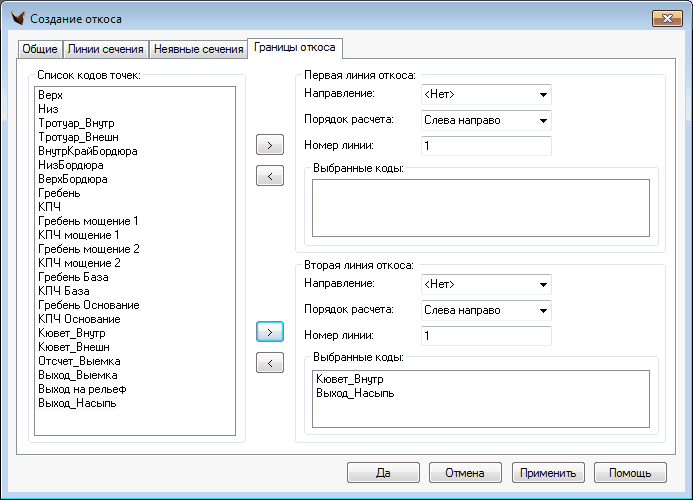Expand the second line Порядок расчета dropdown
This screenshot has width=693, height=500.
[x=486, y=310]
